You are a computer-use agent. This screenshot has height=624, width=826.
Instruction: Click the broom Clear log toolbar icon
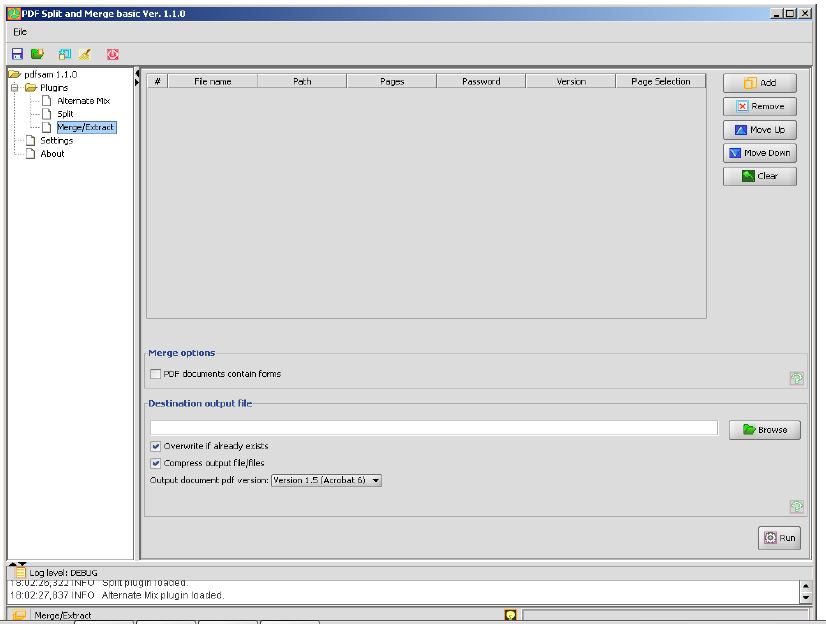tap(85, 54)
